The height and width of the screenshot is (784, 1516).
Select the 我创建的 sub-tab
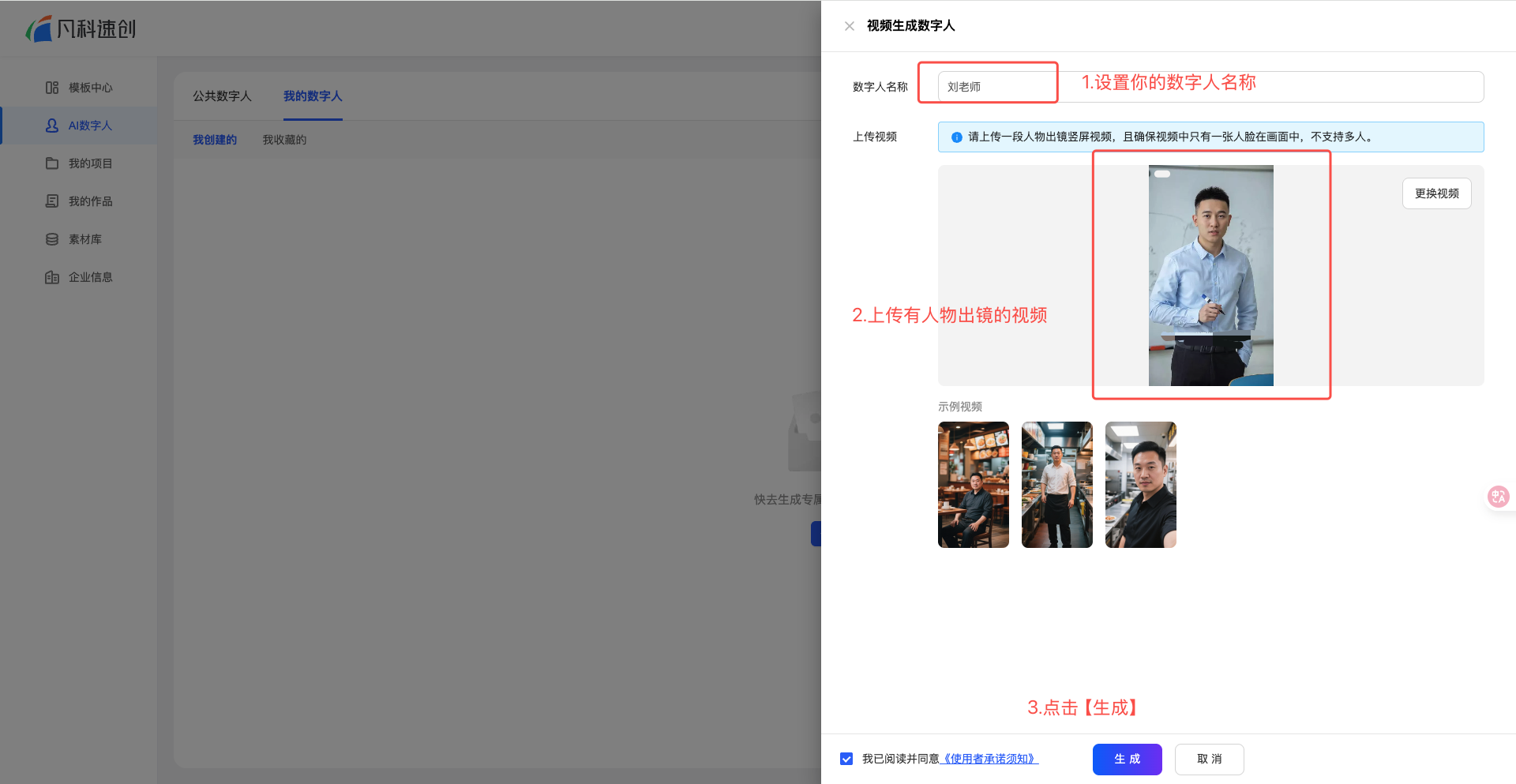click(215, 140)
